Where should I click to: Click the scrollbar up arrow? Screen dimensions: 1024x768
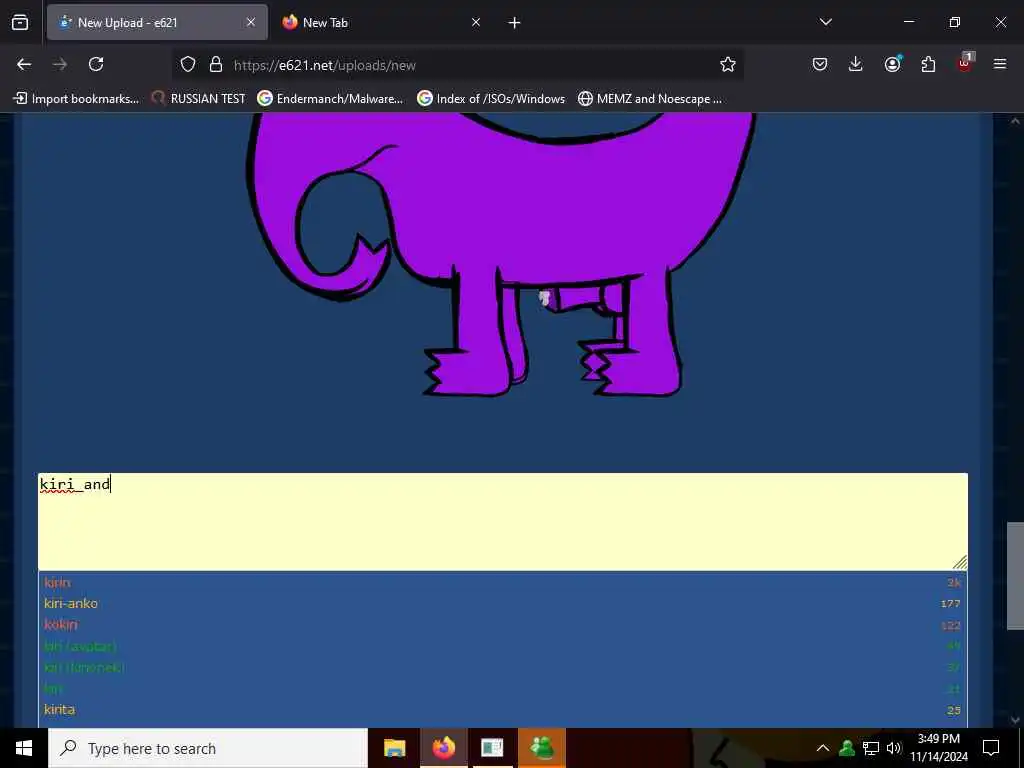click(1015, 121)
